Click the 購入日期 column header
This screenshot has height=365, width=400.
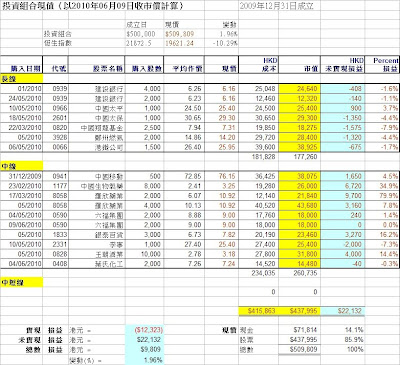point(25,69)
